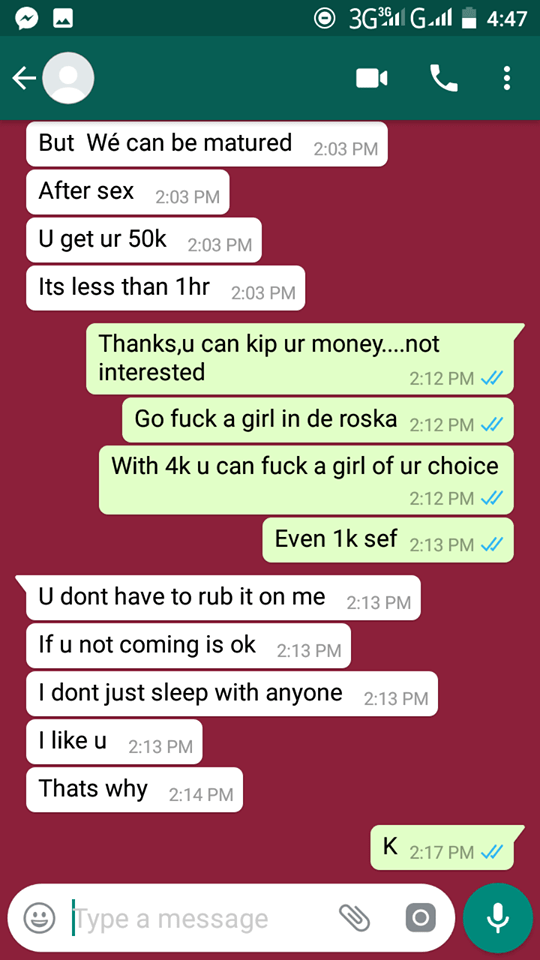Viewport: 540px width, 960px height.
Task: Select the 'I dont just sleep with anyone' message
Action: point(232,694)
